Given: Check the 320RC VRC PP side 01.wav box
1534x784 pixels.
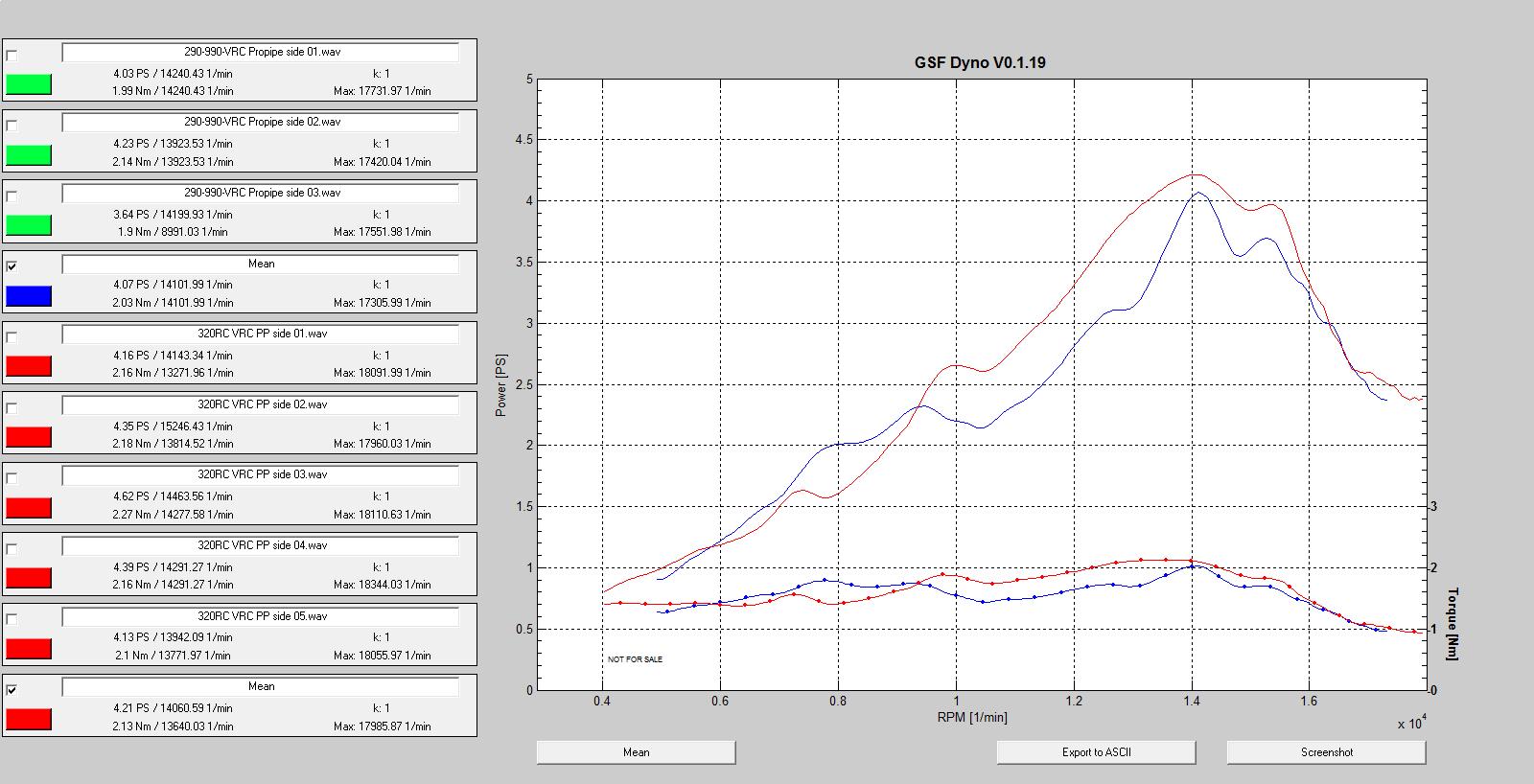Looking at the screenshot, I should [12, 337].
